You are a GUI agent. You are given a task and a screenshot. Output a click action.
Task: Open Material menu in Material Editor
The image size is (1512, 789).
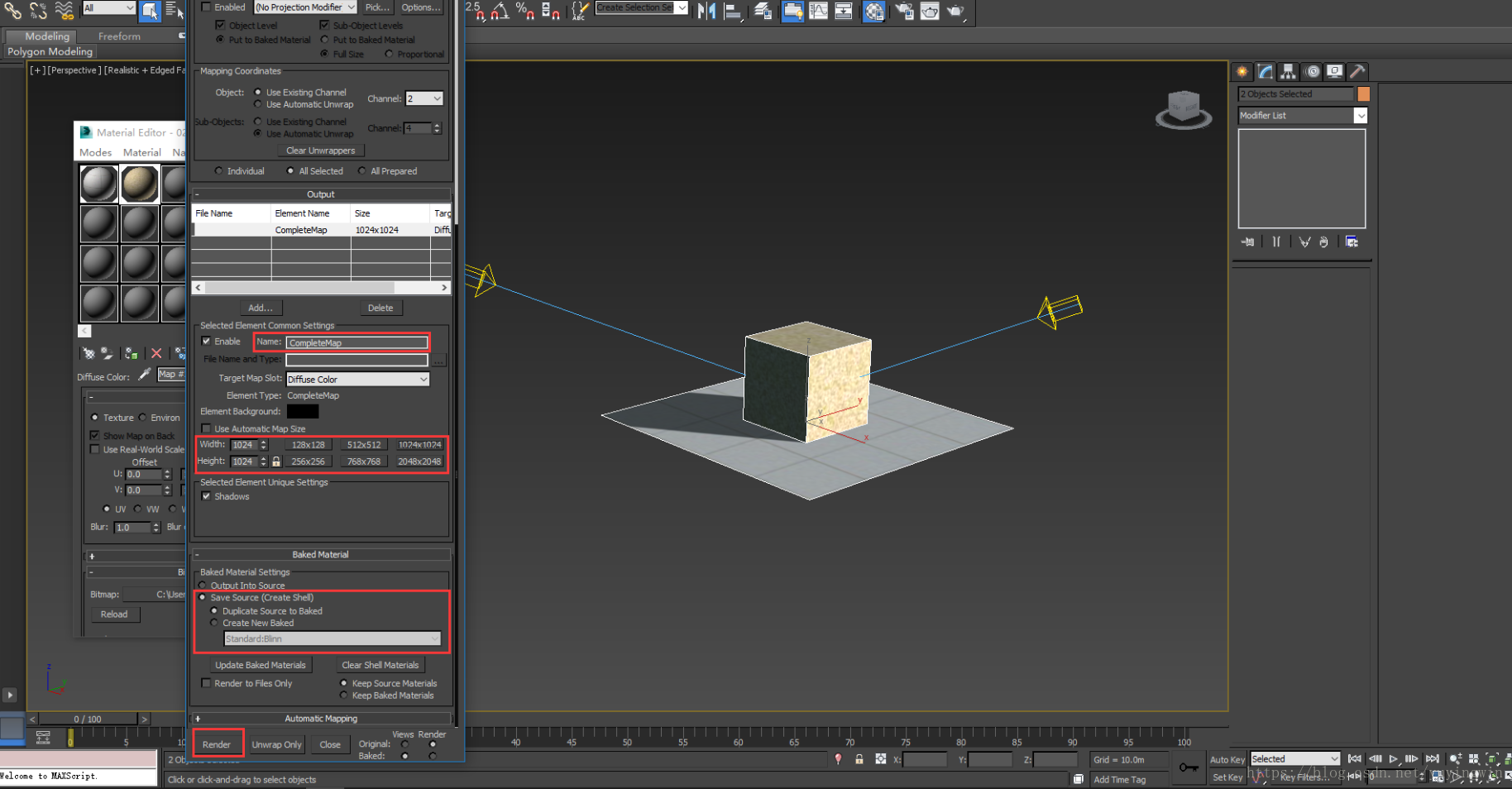142,152
